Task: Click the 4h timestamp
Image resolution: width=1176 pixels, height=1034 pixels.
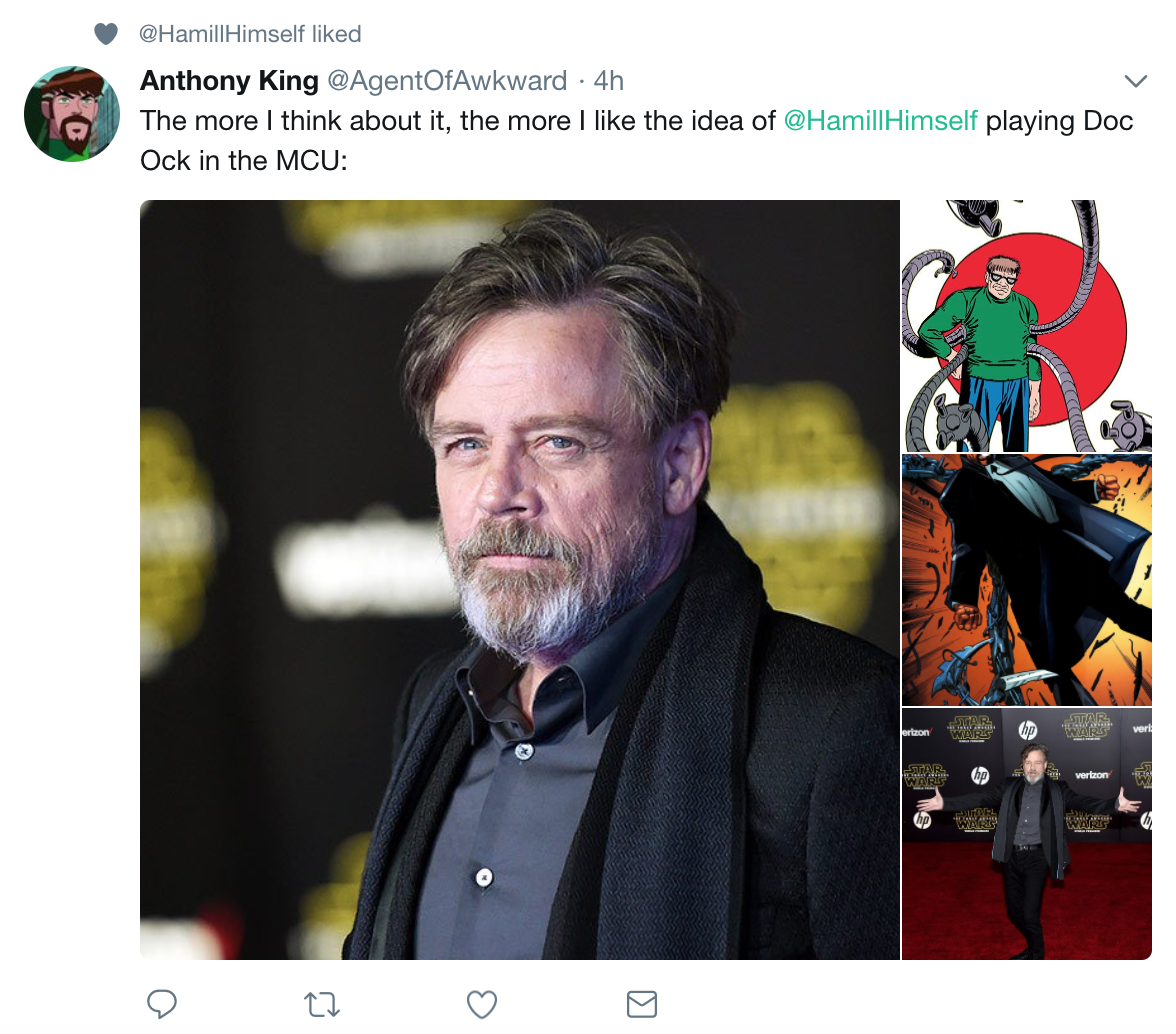Action: pos(608,80)
